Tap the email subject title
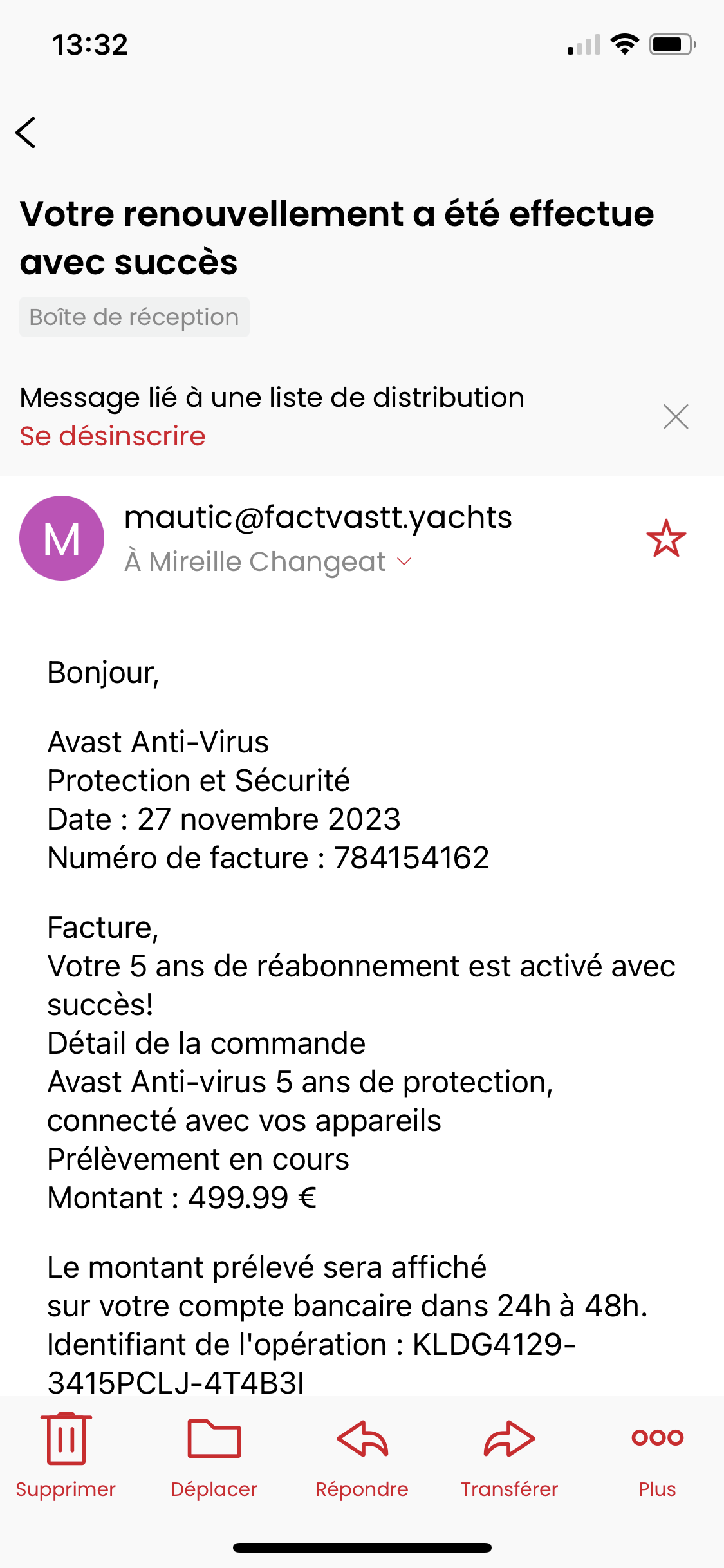 tap(337, 238)
